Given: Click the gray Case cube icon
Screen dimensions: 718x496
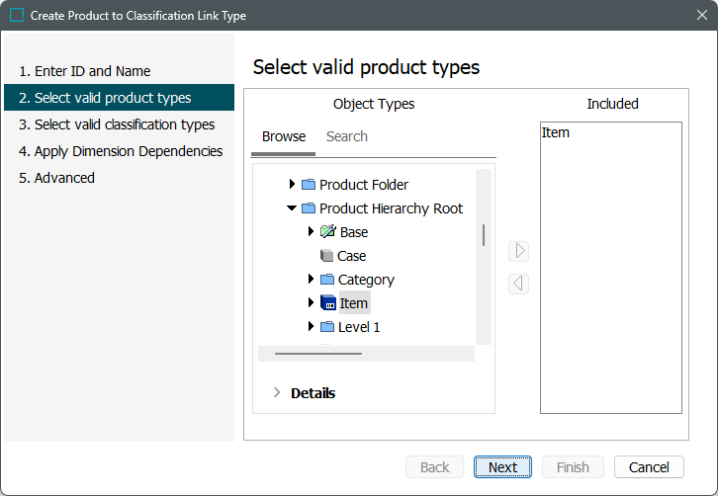Looking at the screenshot, I should (x=326, y=256).
